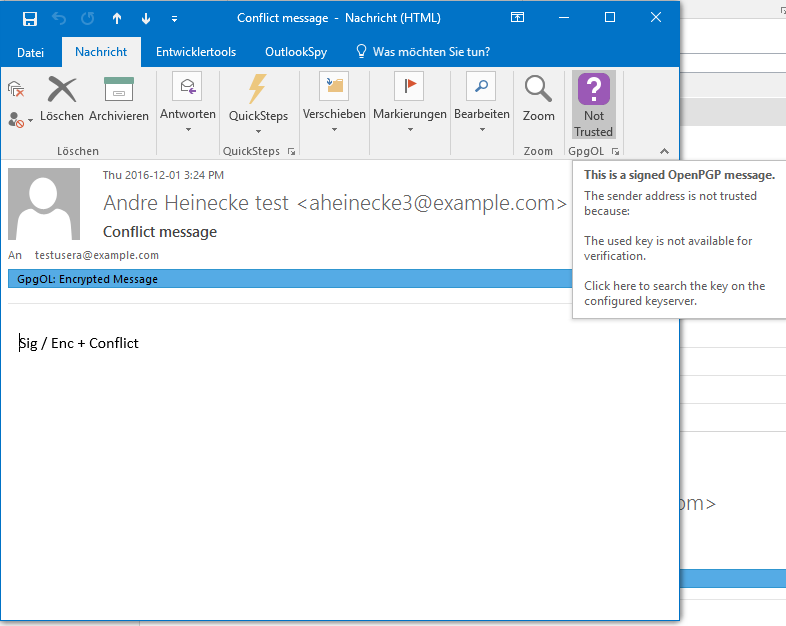Click the GpgOL Not Trusted button
Viewport: 786px width, 626px height.
[x=593, y=106]
